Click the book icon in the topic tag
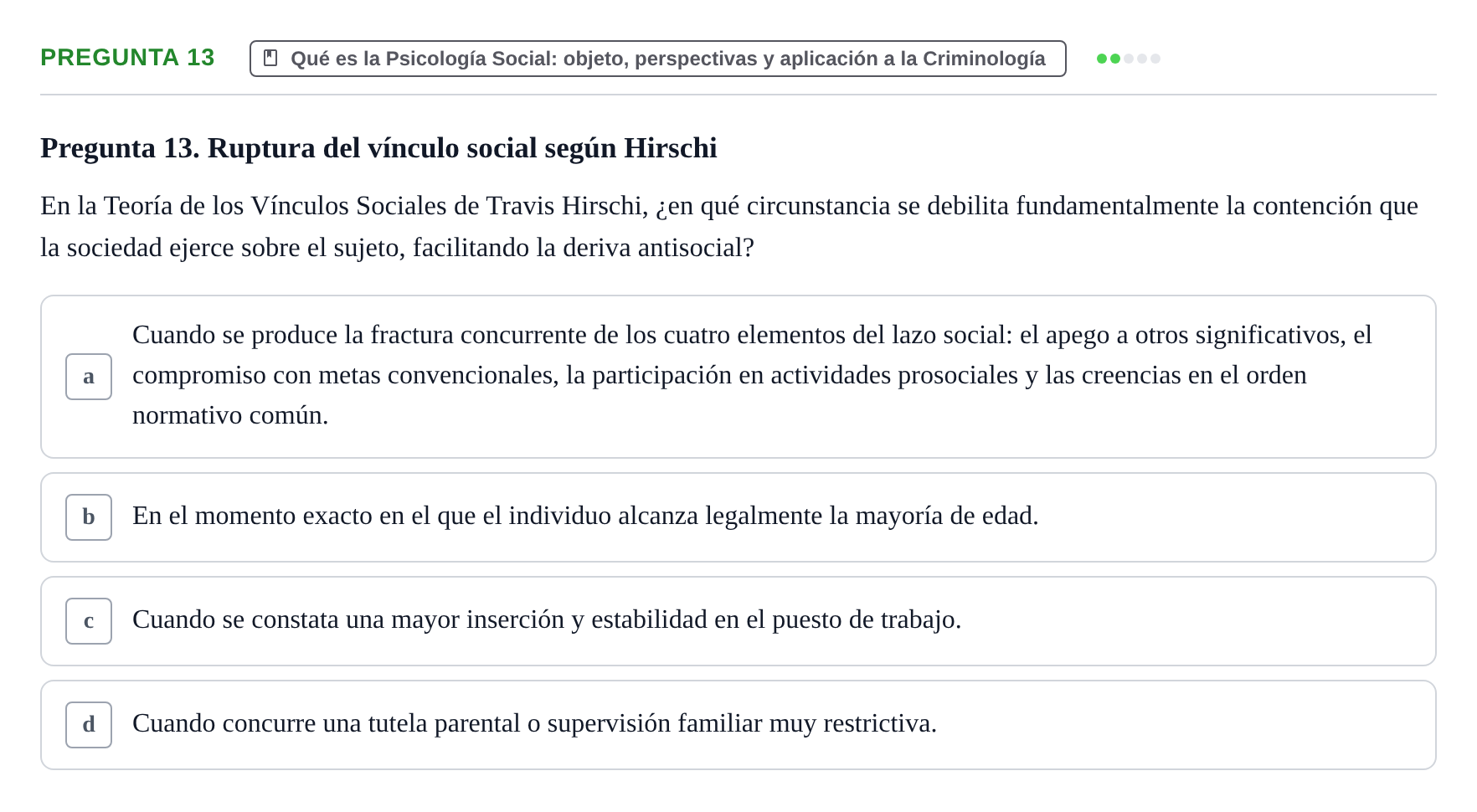The height and width of the screenshot is (812, 1477). click(270, 58)
